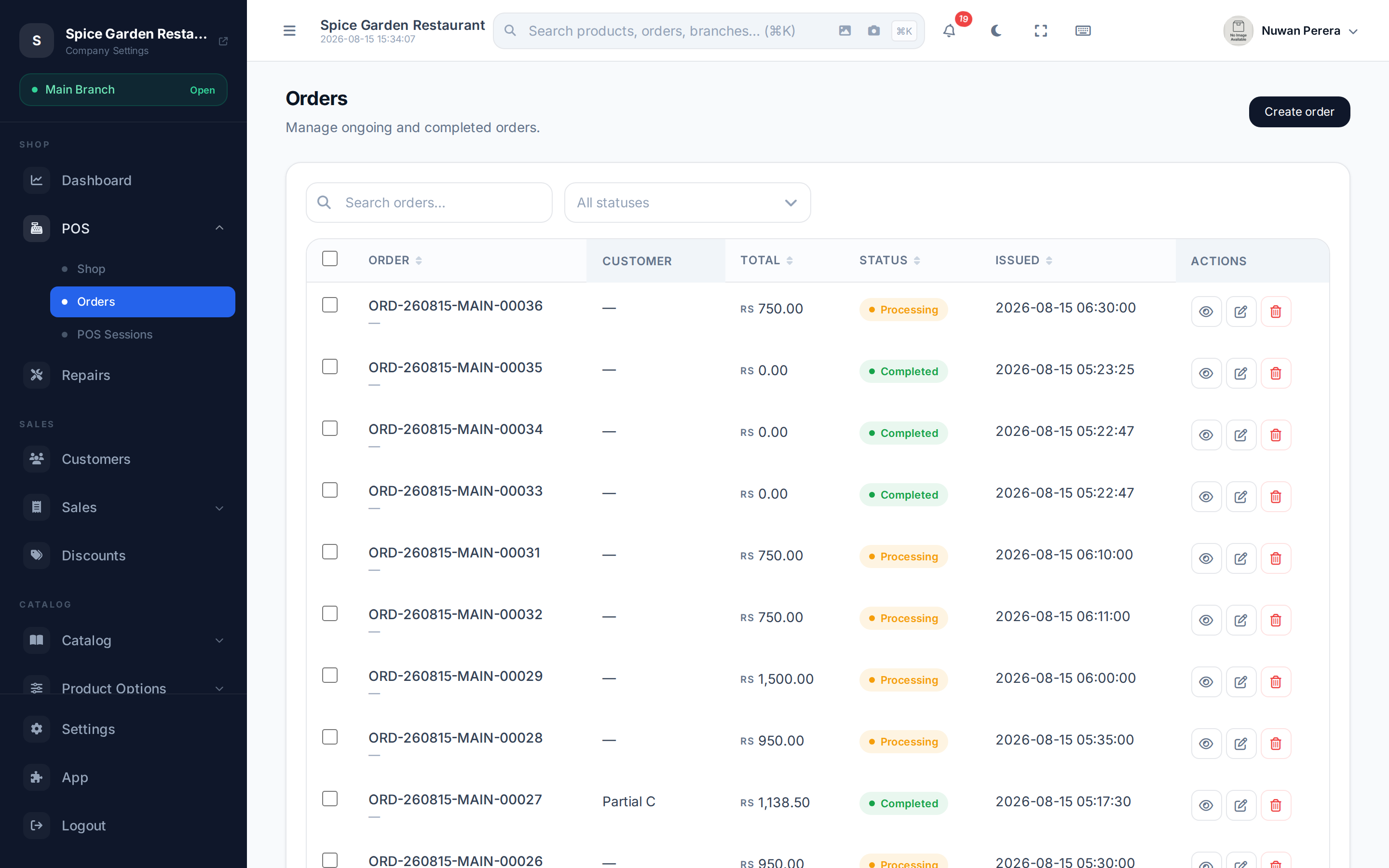
Task: Open the Discounts page
Action: [x=123, y=555]
